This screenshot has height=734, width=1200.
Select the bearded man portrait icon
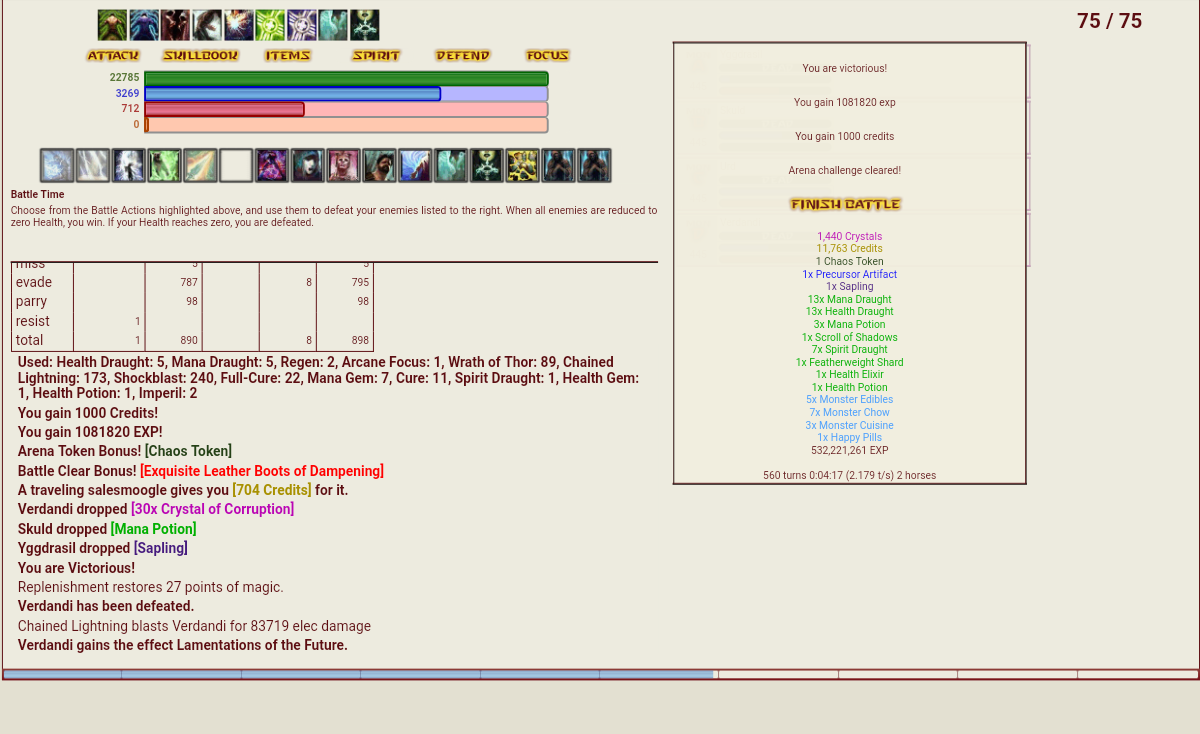[379, 165]
